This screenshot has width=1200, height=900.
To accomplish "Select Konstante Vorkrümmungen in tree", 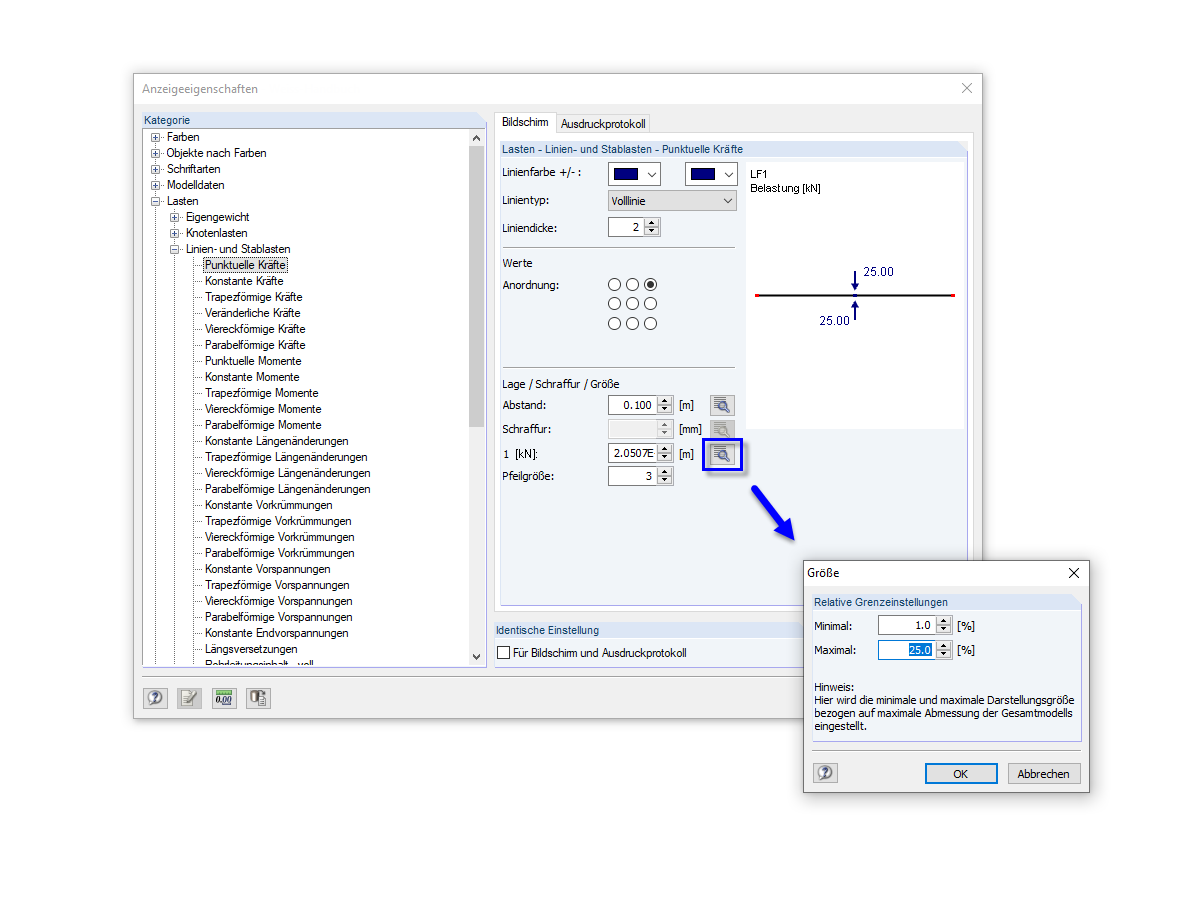I will point(269,505).
